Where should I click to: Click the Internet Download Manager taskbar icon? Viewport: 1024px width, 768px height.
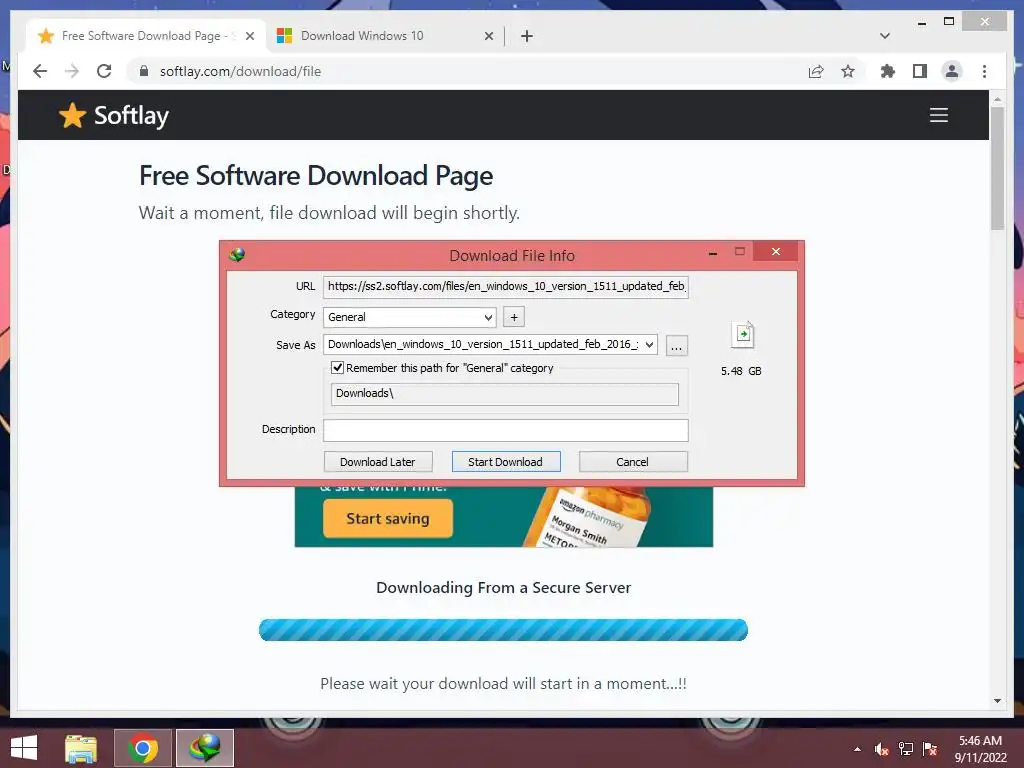(x=205, y=748)
